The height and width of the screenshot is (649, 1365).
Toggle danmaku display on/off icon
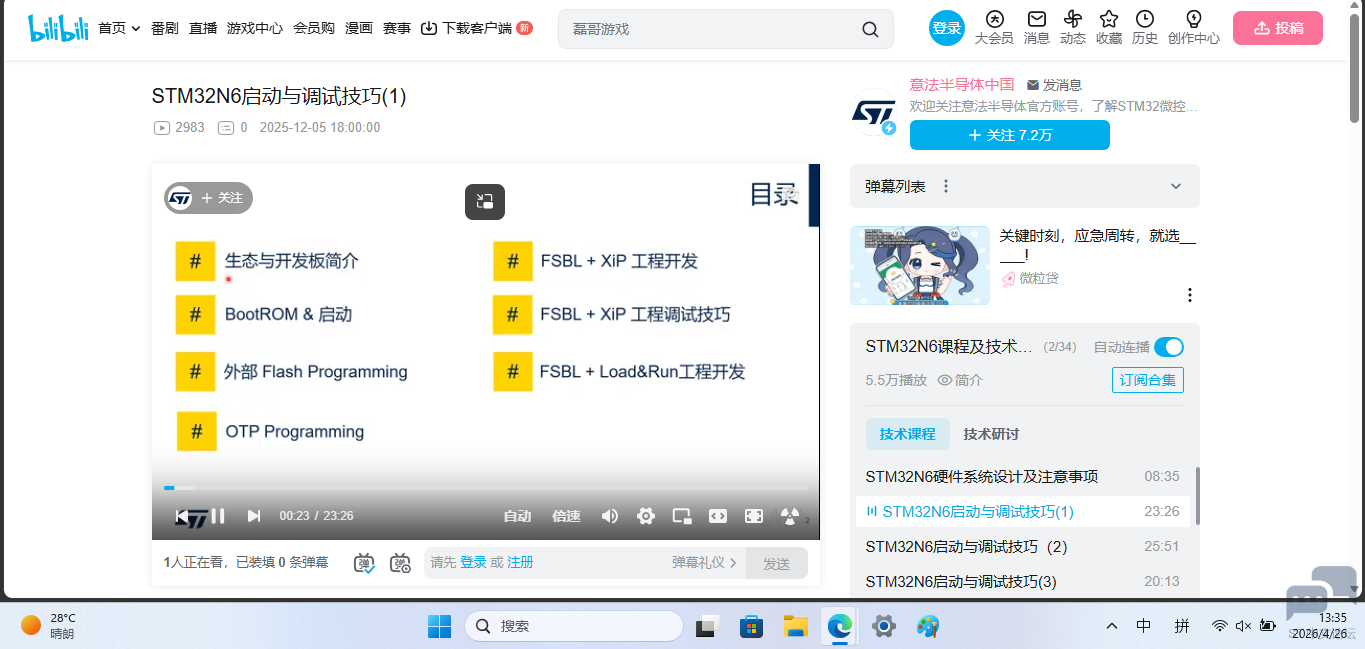pyautogui.click(x=365, y=563)
